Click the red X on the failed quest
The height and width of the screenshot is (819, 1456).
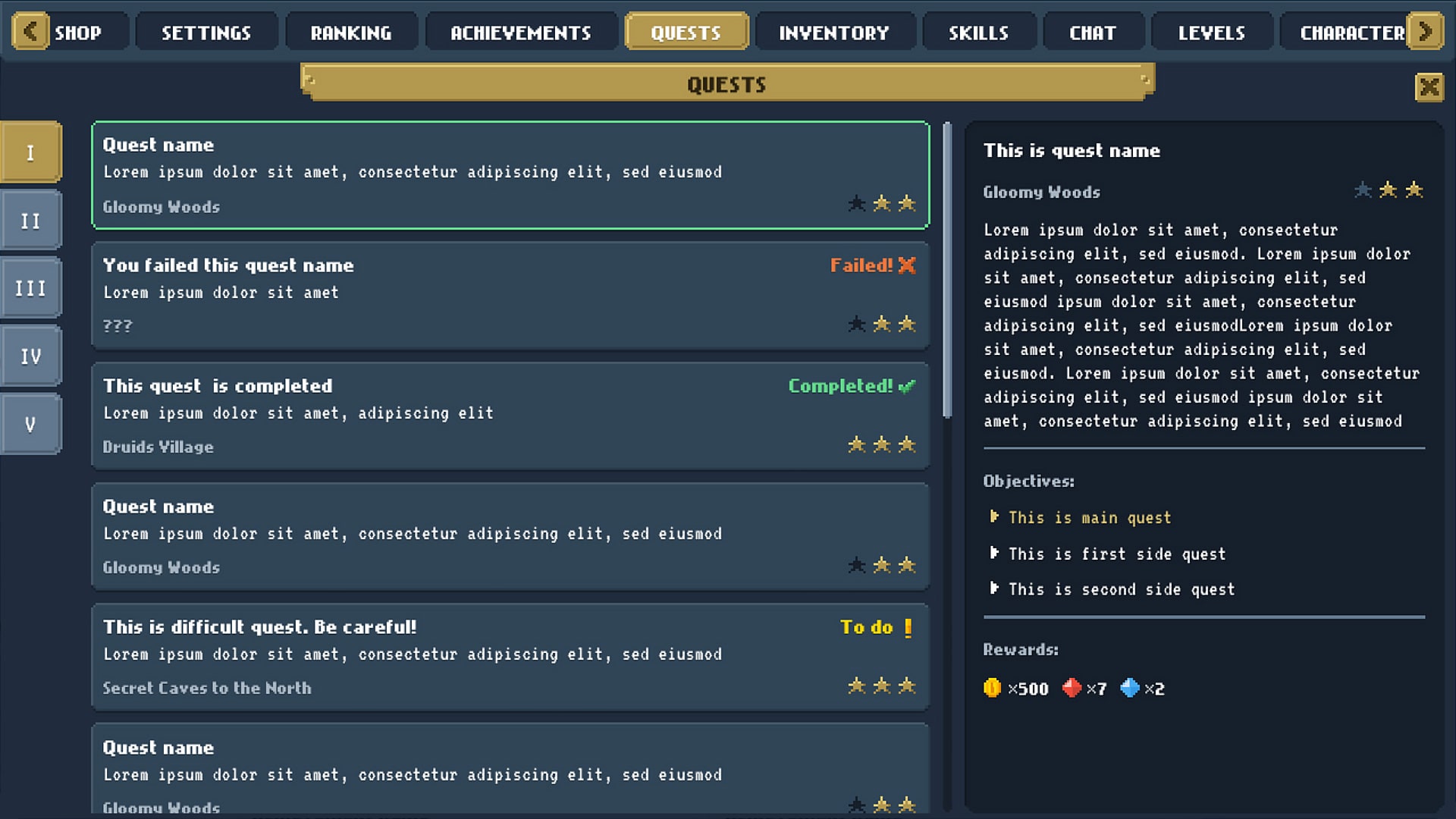tap(907, 265)
